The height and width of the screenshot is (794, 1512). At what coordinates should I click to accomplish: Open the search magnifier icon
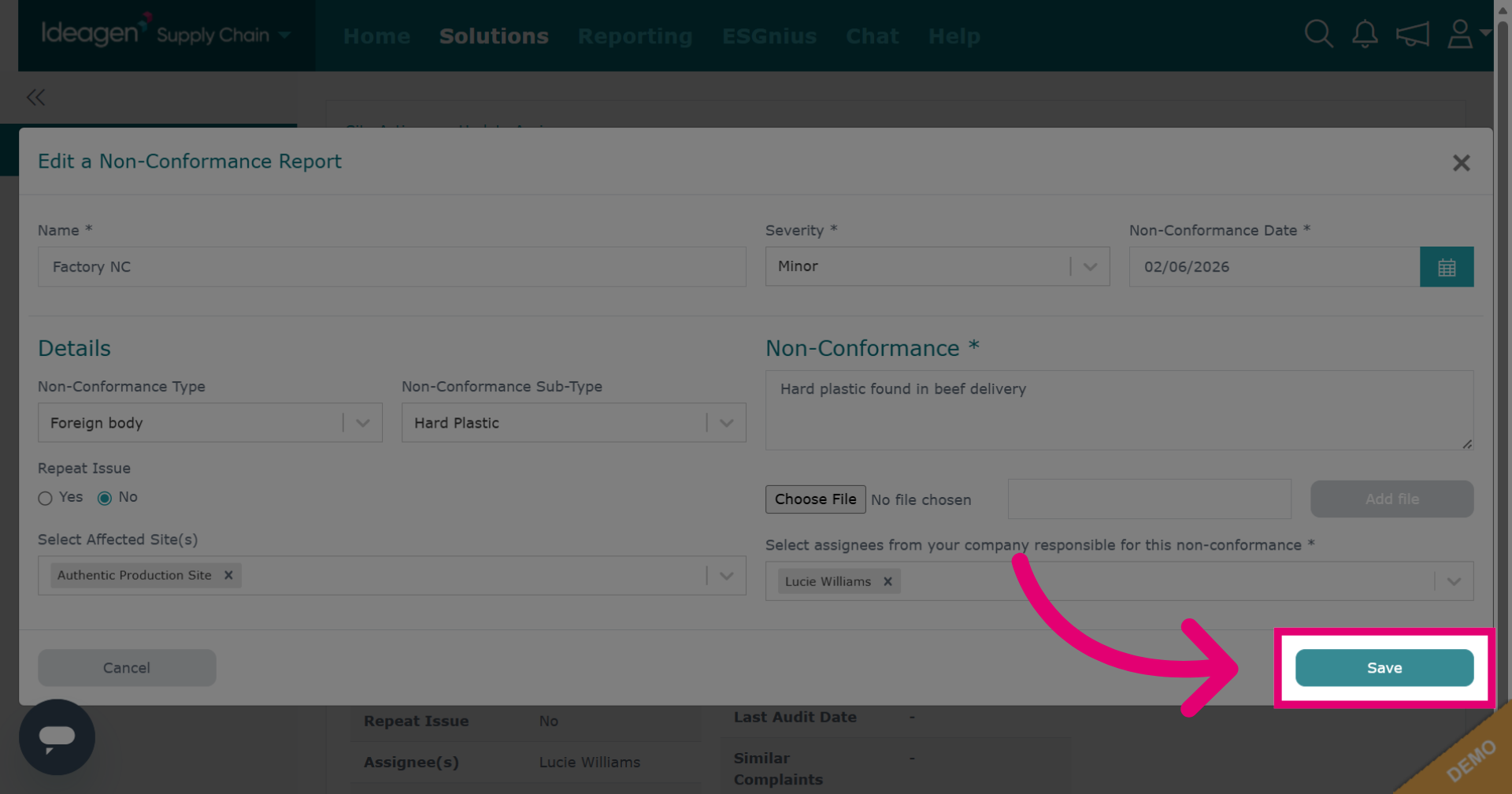[1318, 35]
